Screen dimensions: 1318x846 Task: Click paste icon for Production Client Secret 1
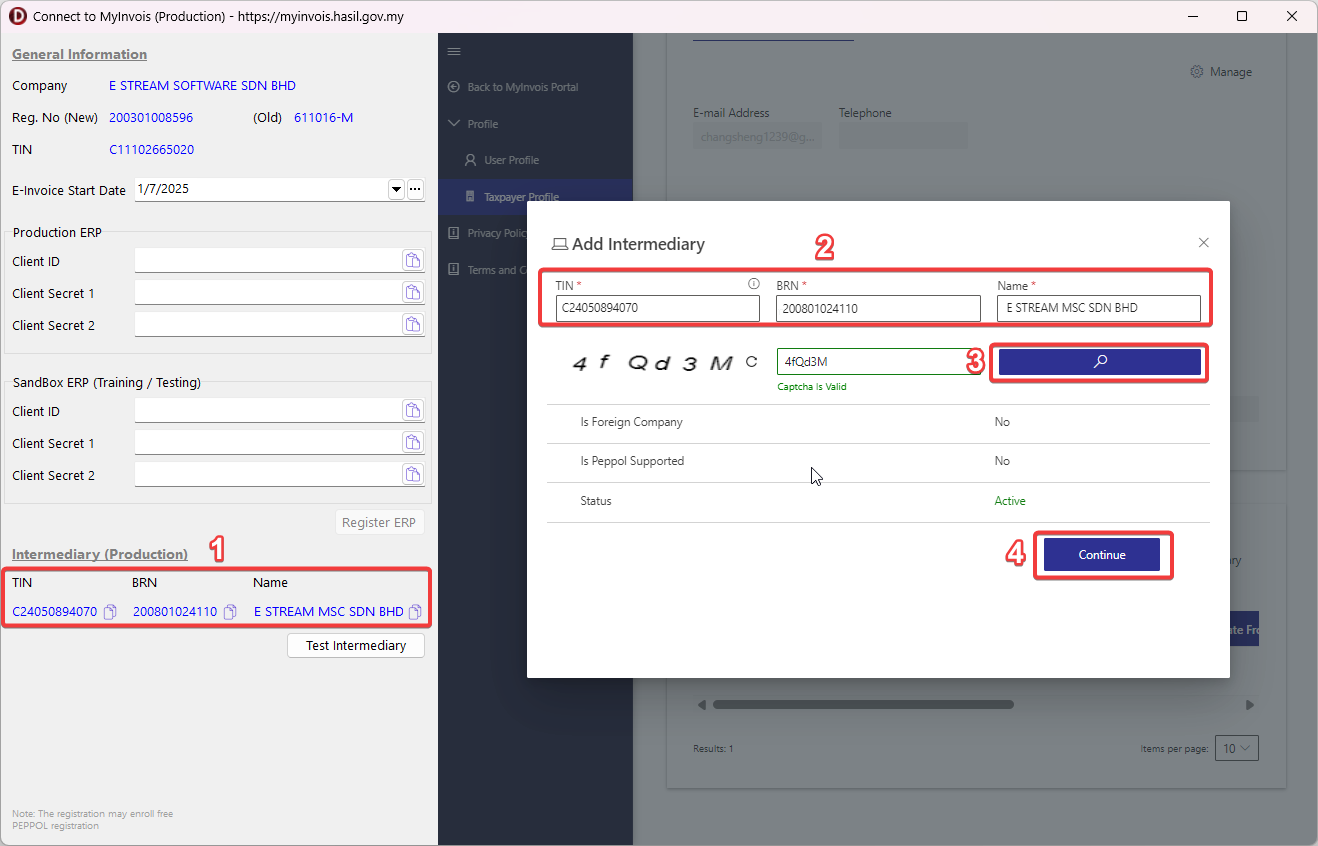[x=412, y=293]
